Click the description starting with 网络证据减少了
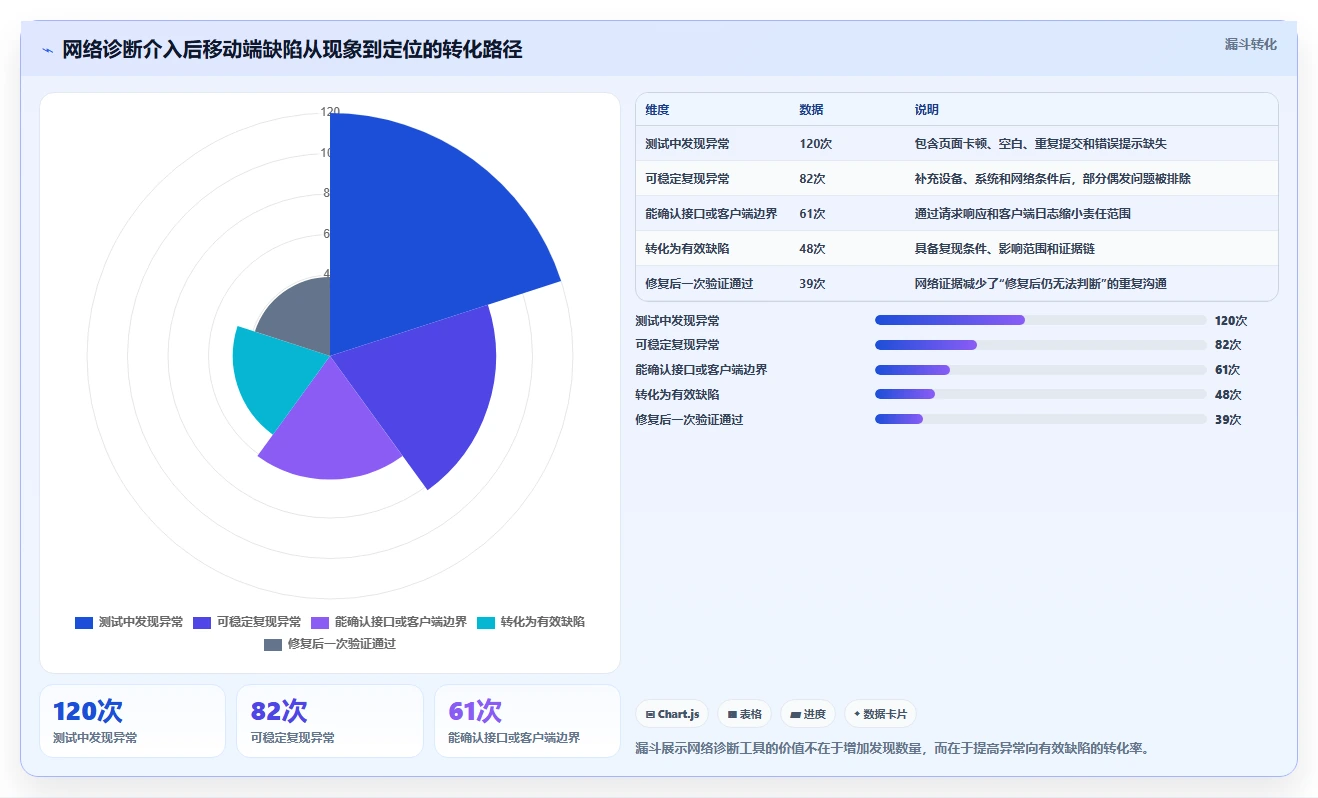The image size is (1318, 798). 1040,284
